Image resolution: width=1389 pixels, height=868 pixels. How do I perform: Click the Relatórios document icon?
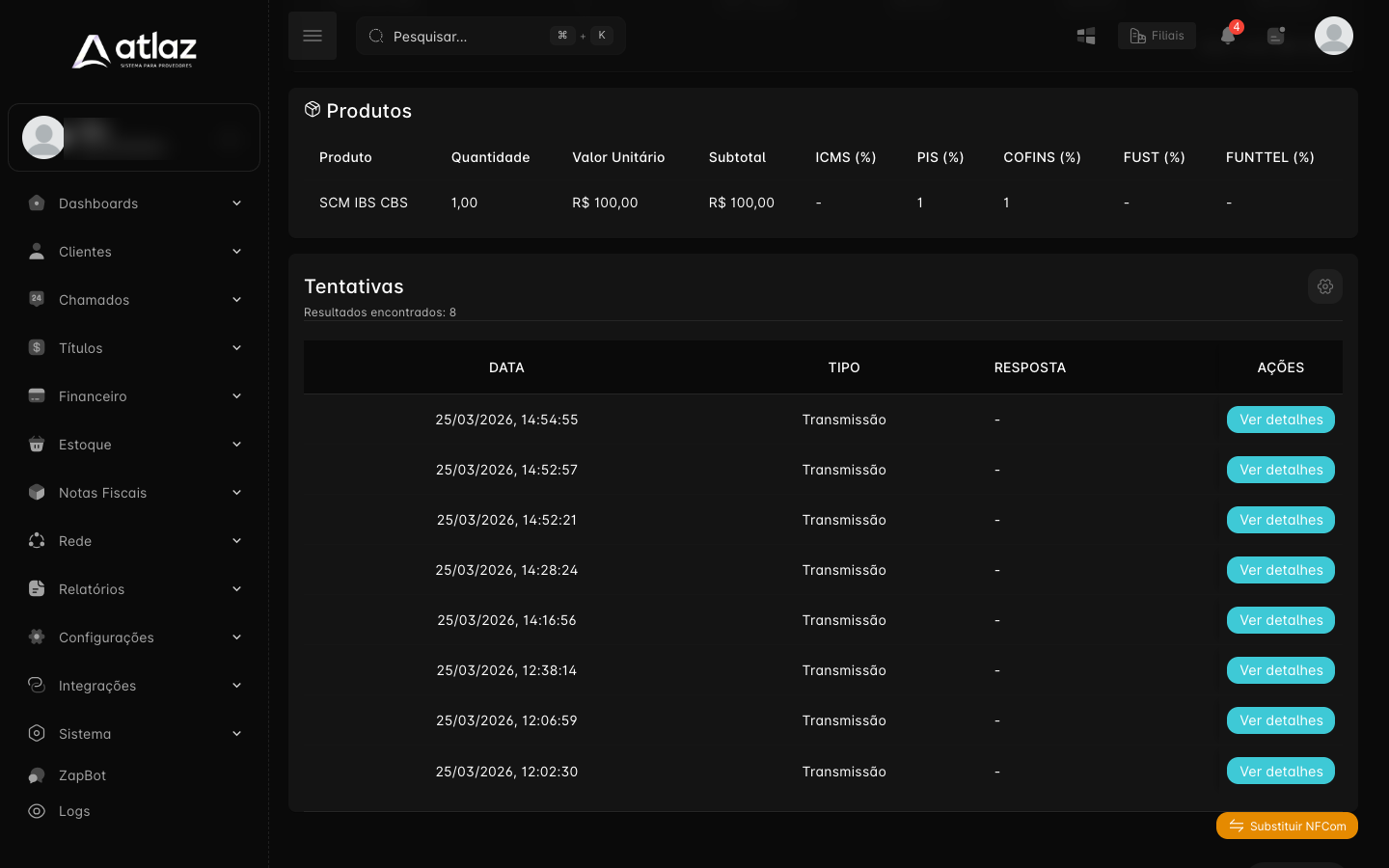coord(37,588)
